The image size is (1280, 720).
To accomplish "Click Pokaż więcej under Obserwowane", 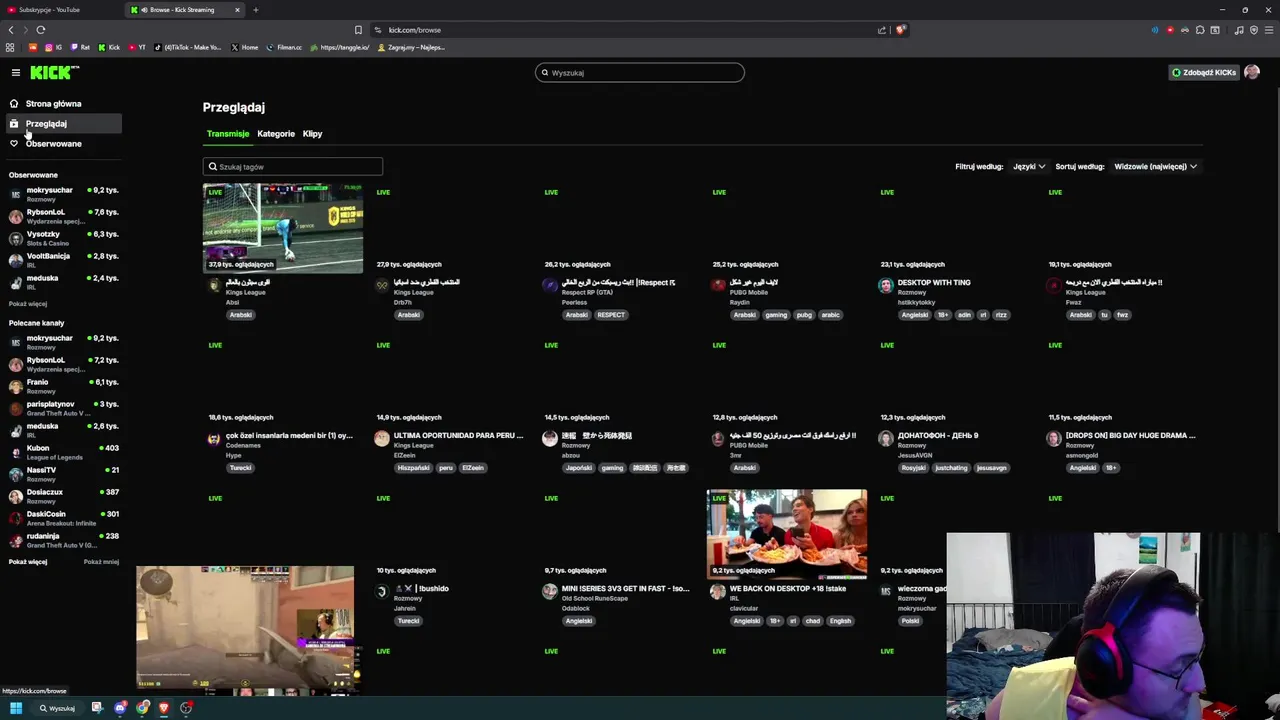I will 28,303.
